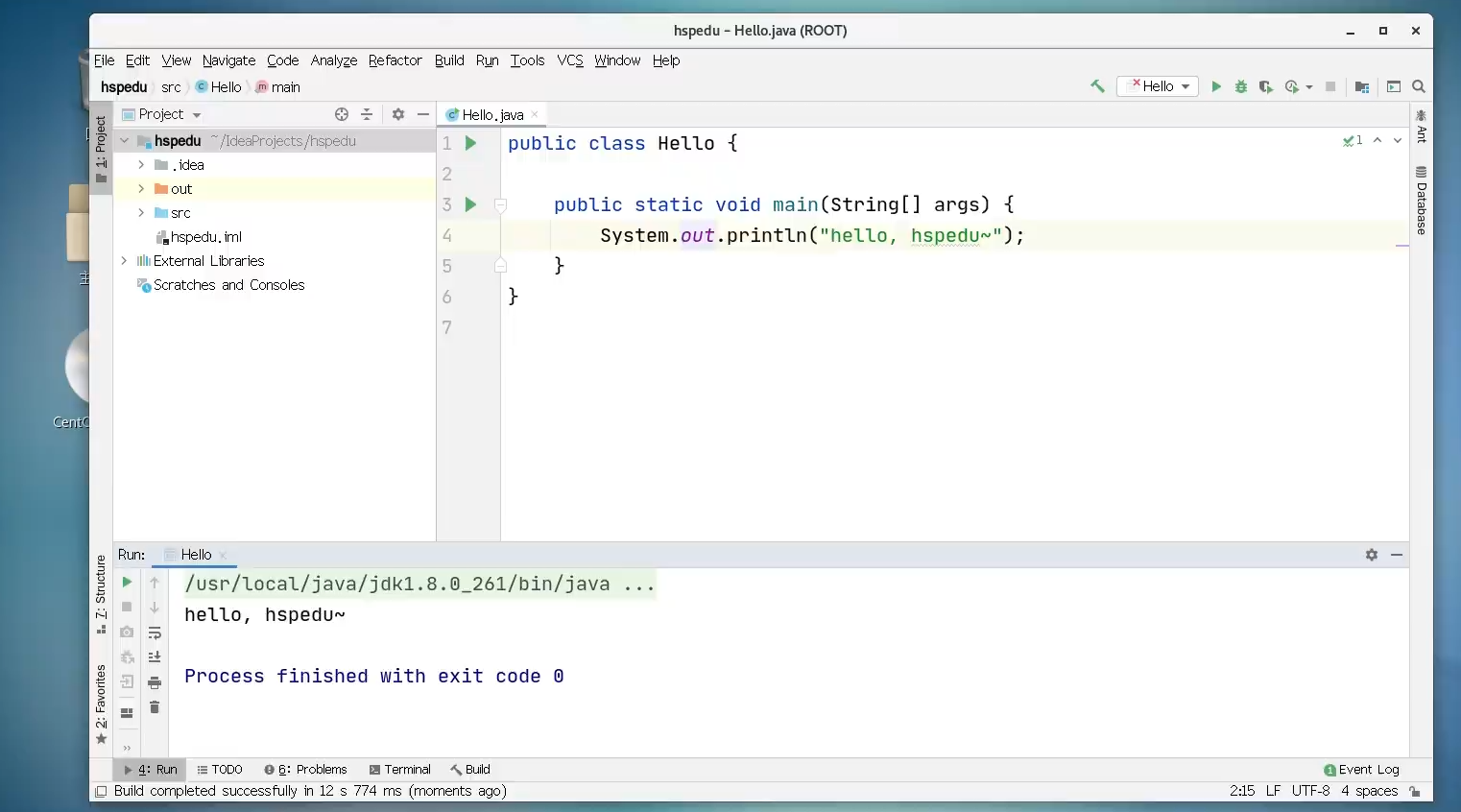Toggle soft-wrap in Run console

click(x=154, y=633)
